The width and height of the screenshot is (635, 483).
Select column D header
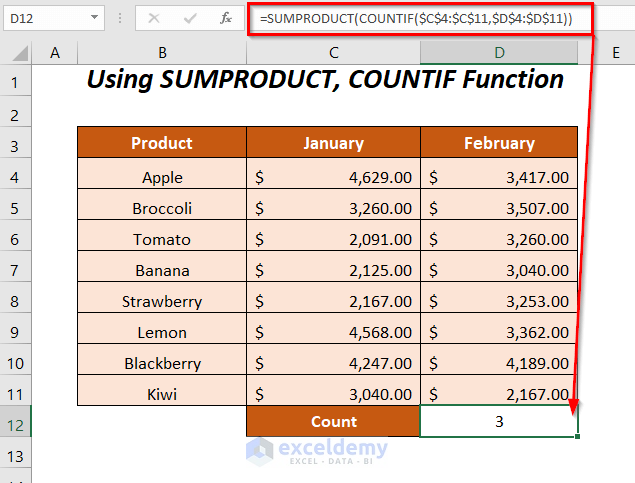coord(499,52)
